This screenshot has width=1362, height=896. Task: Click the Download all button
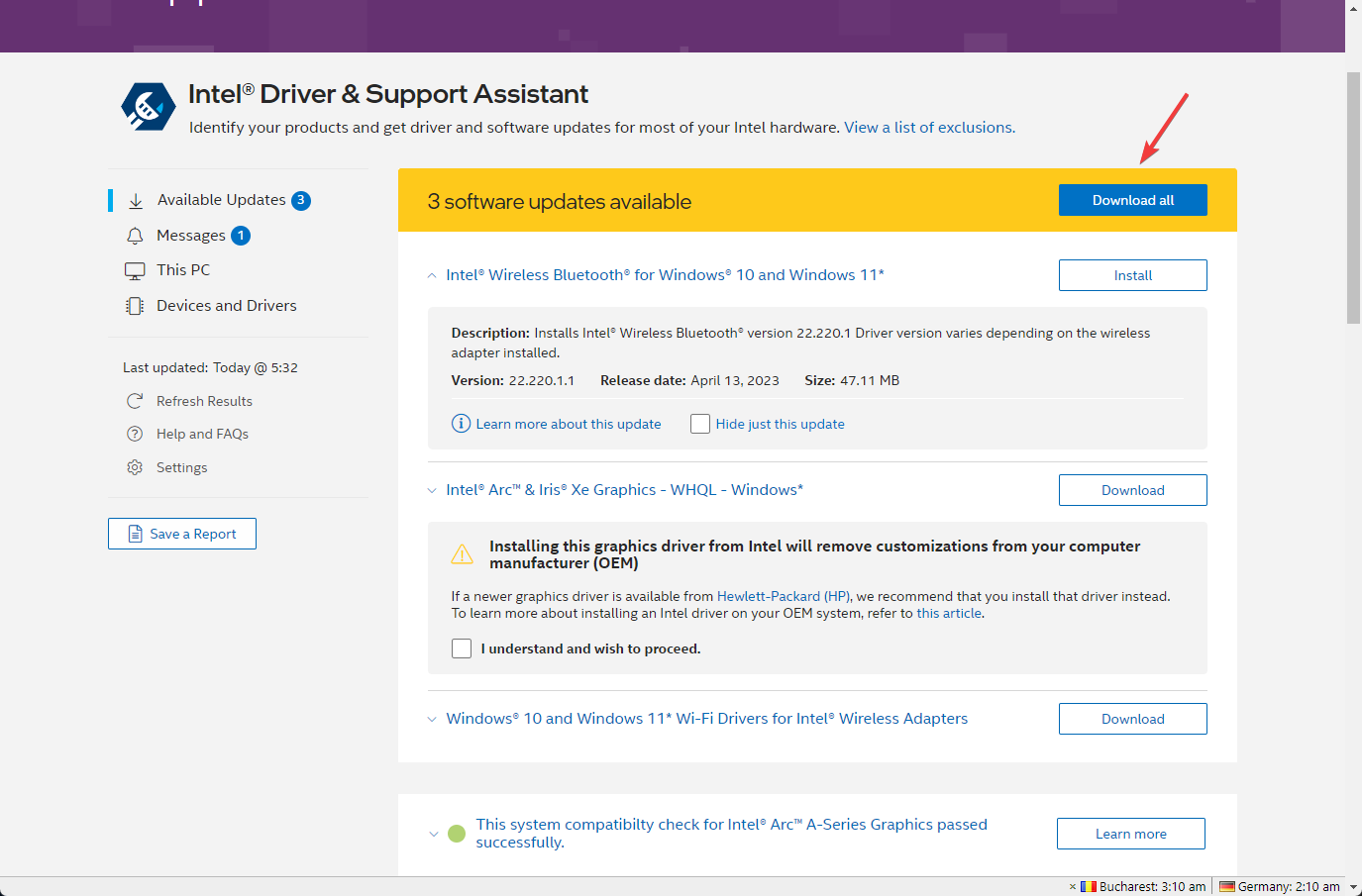[x=1132, y=199]
